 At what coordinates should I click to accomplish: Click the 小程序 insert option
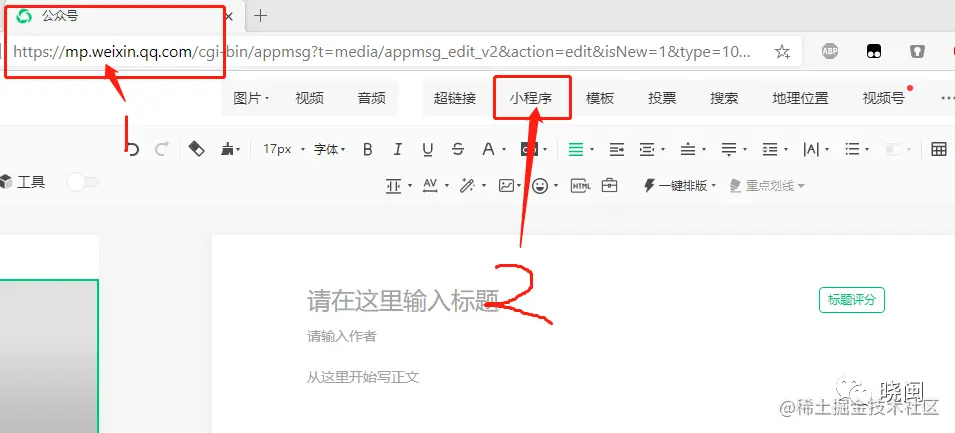pyautogui.click(x=531, y=98)
